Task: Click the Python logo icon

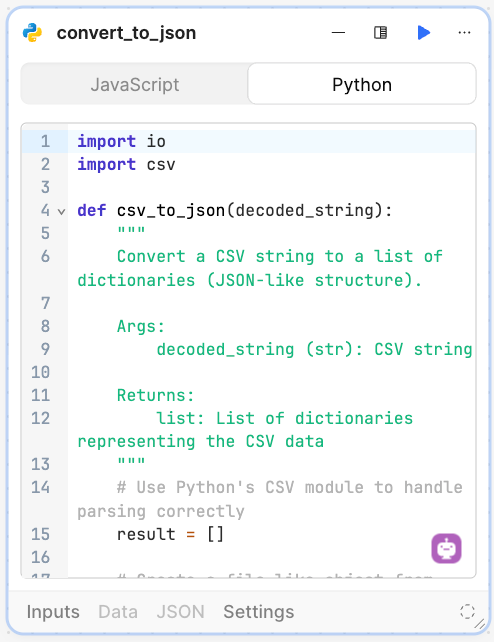Action: tap(32, 33)
